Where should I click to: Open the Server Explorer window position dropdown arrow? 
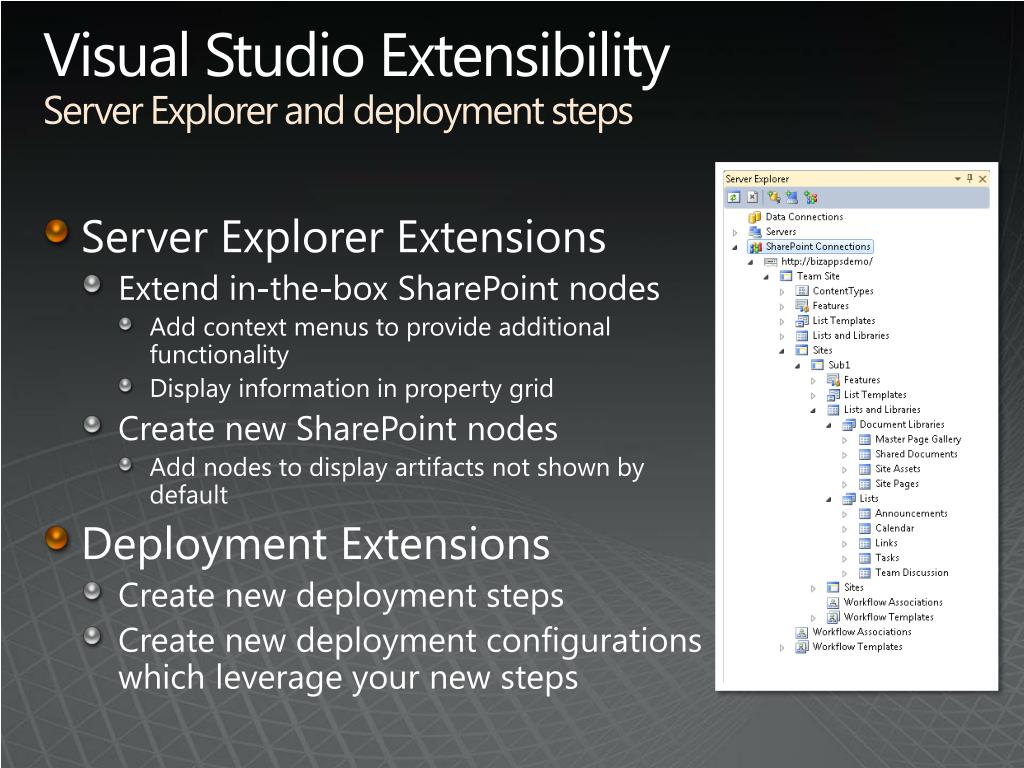pyautogui.click(x=957, y=178)
